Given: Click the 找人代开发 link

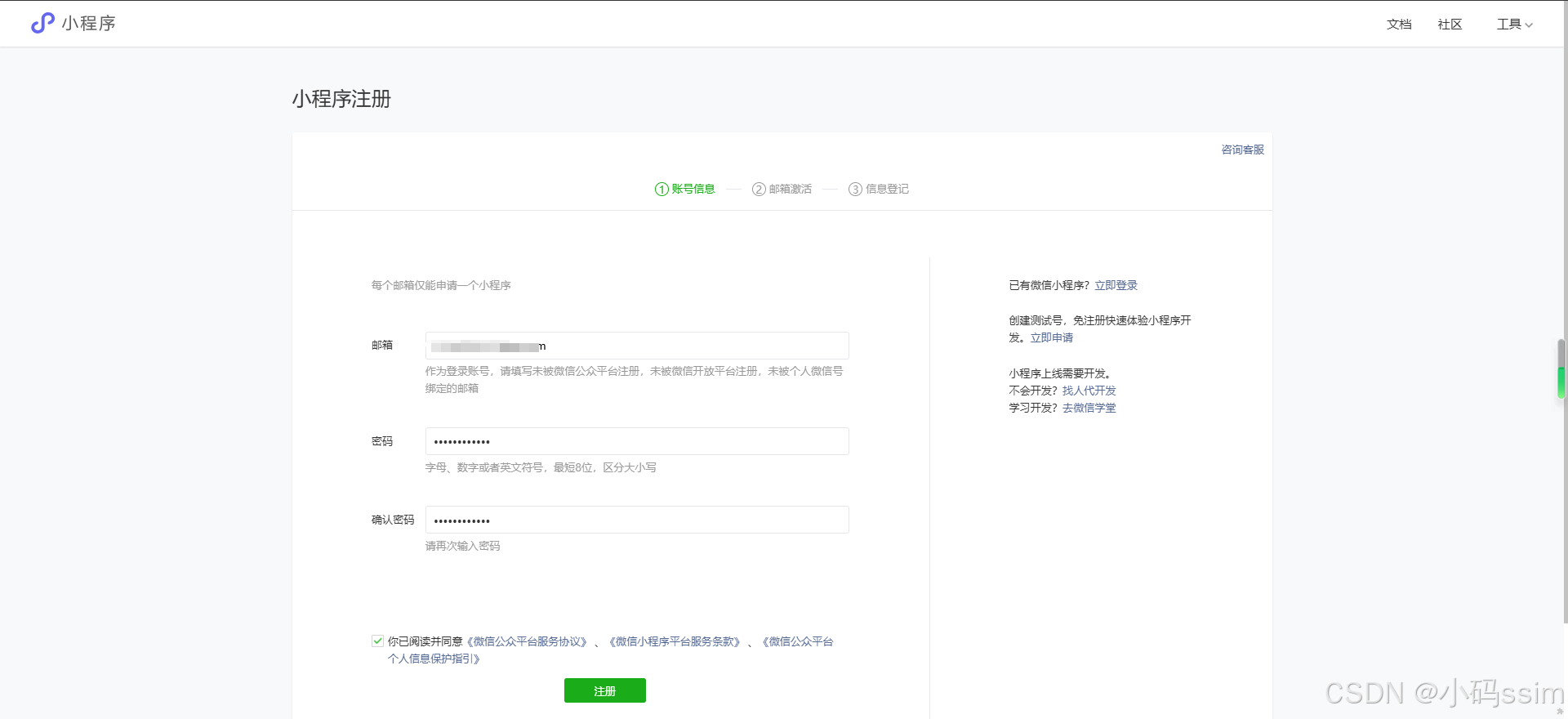Looking at the screenshot, I should pyautogui.click(x=1089, y=391).
